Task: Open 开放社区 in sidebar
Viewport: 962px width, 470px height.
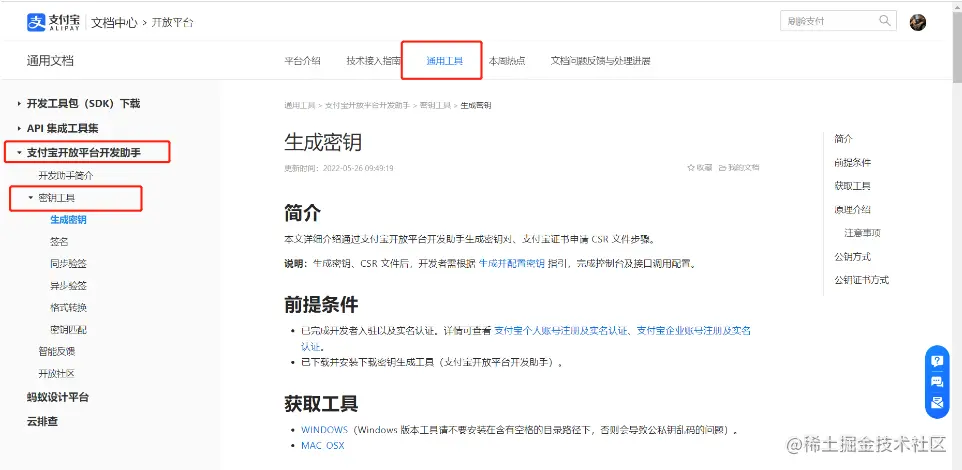Action: pyautogui.click(x=56, y=374)
